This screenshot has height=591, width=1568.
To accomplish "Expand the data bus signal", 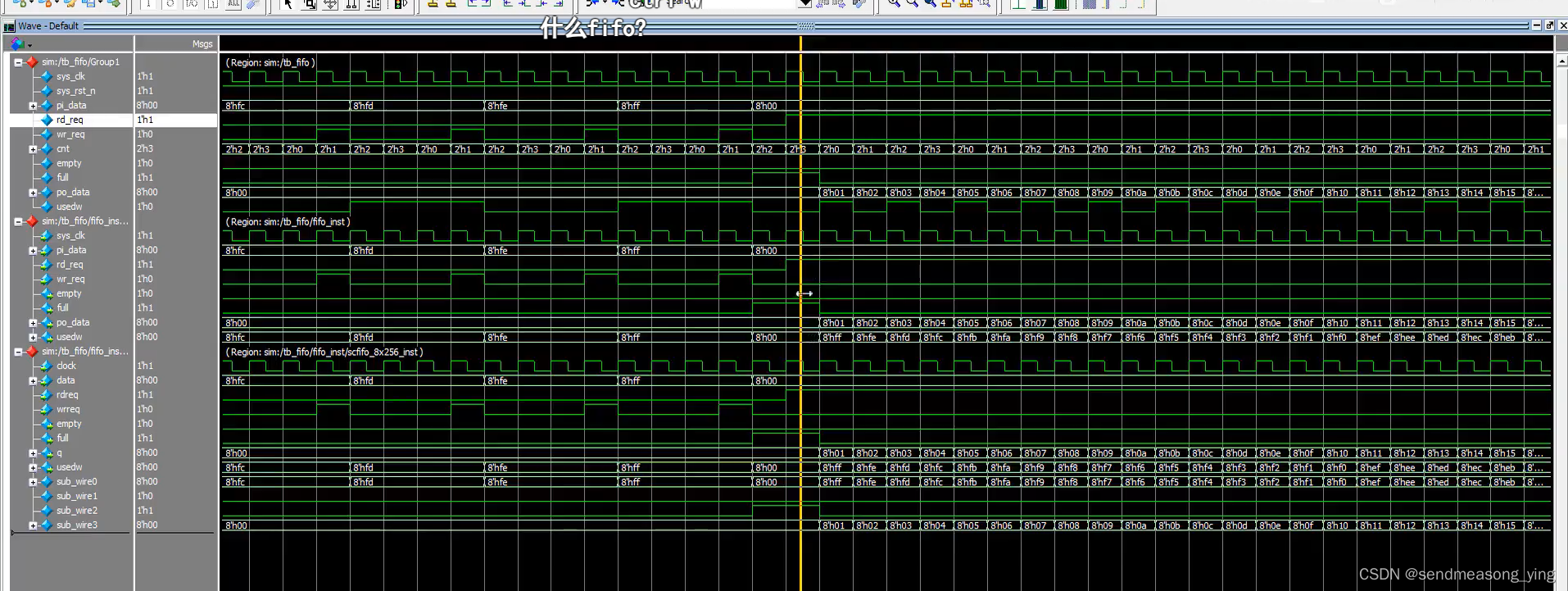I will coord(33,380).
